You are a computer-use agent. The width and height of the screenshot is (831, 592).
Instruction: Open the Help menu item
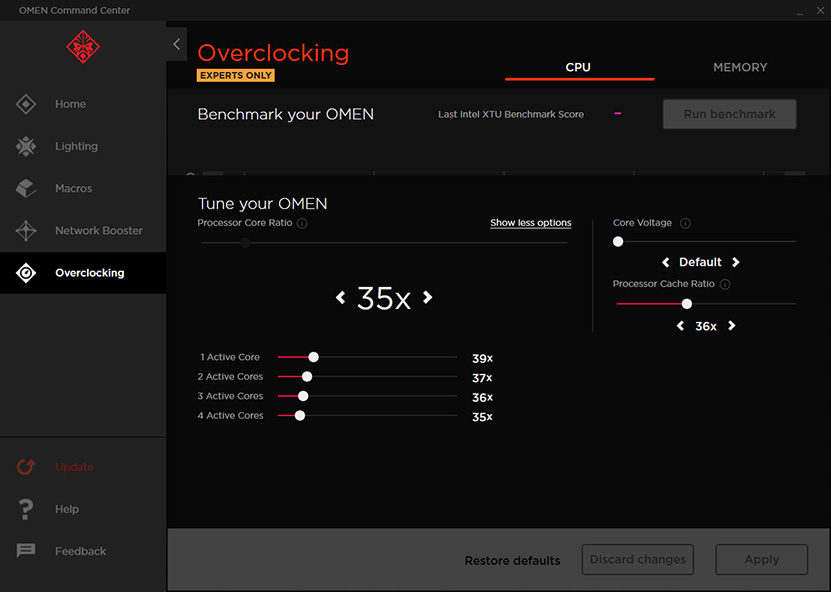(x=83, y=509)
